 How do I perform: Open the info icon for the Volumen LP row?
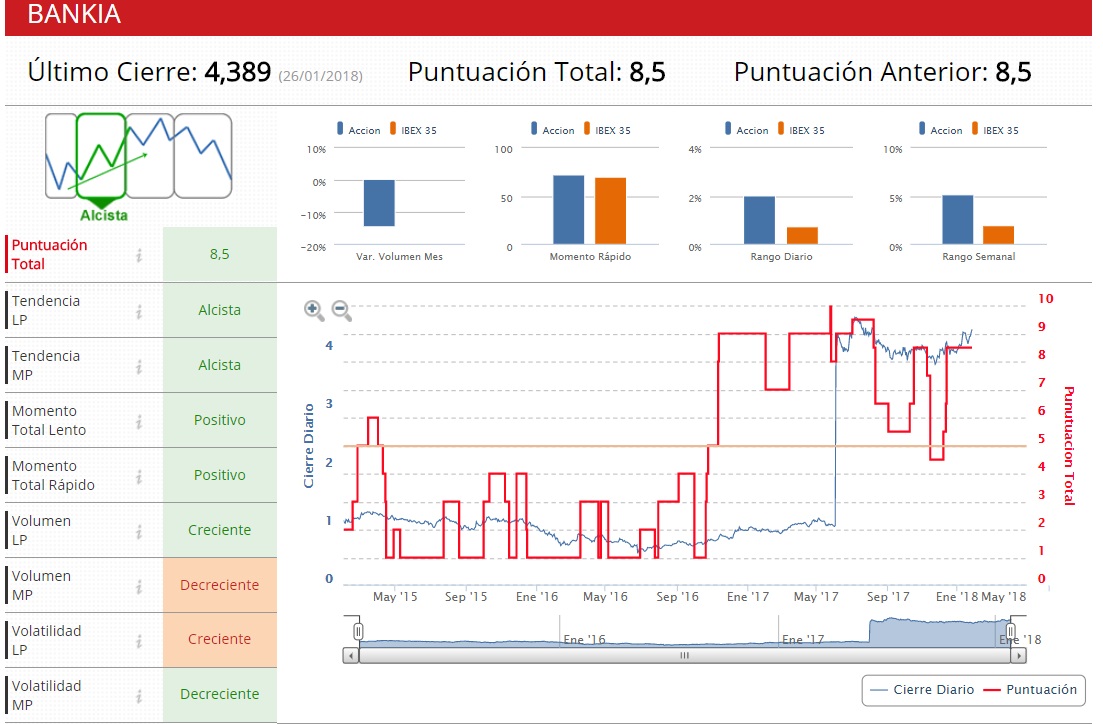(139, 531)
